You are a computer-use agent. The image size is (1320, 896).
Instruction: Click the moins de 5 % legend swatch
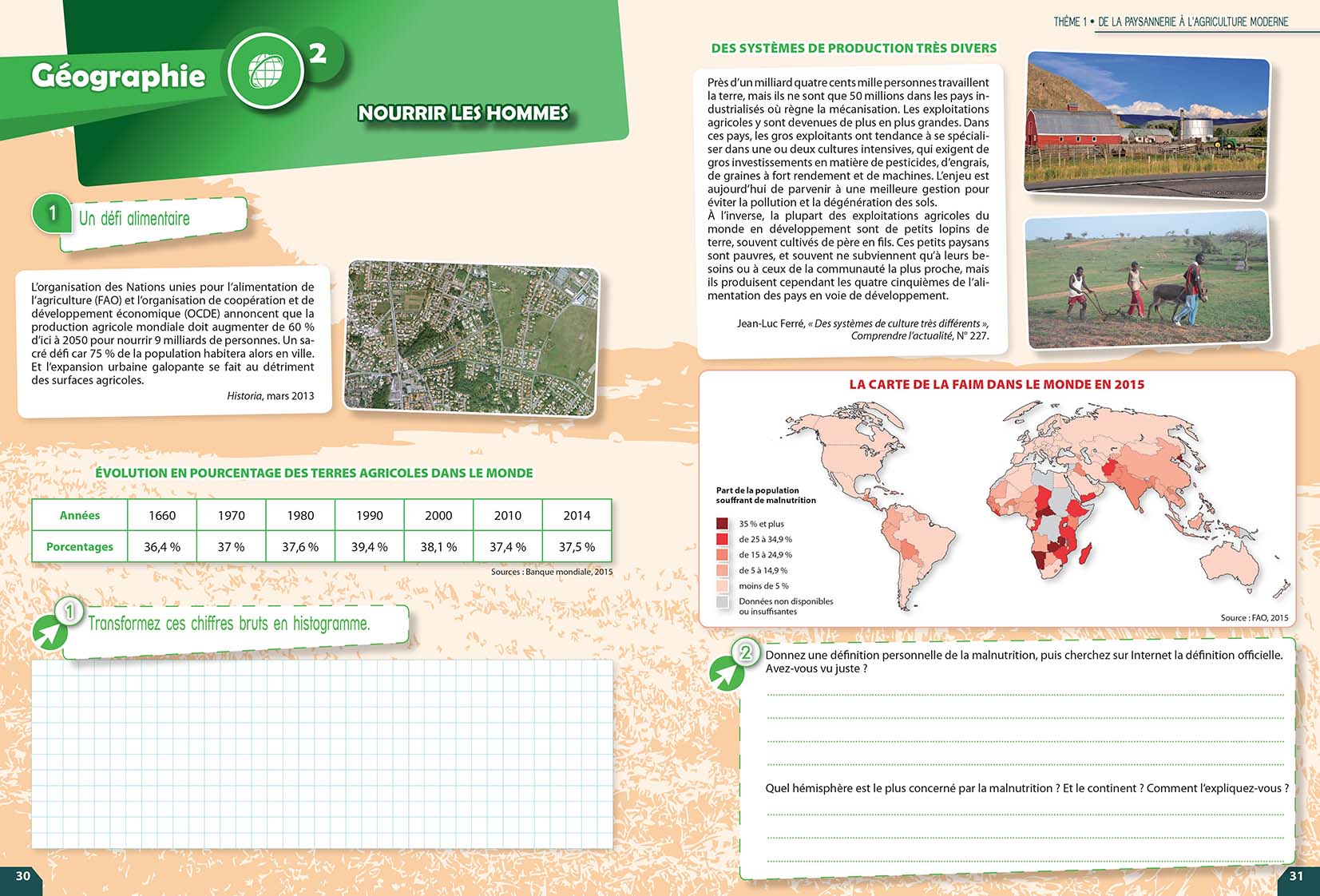pos(722,585)
